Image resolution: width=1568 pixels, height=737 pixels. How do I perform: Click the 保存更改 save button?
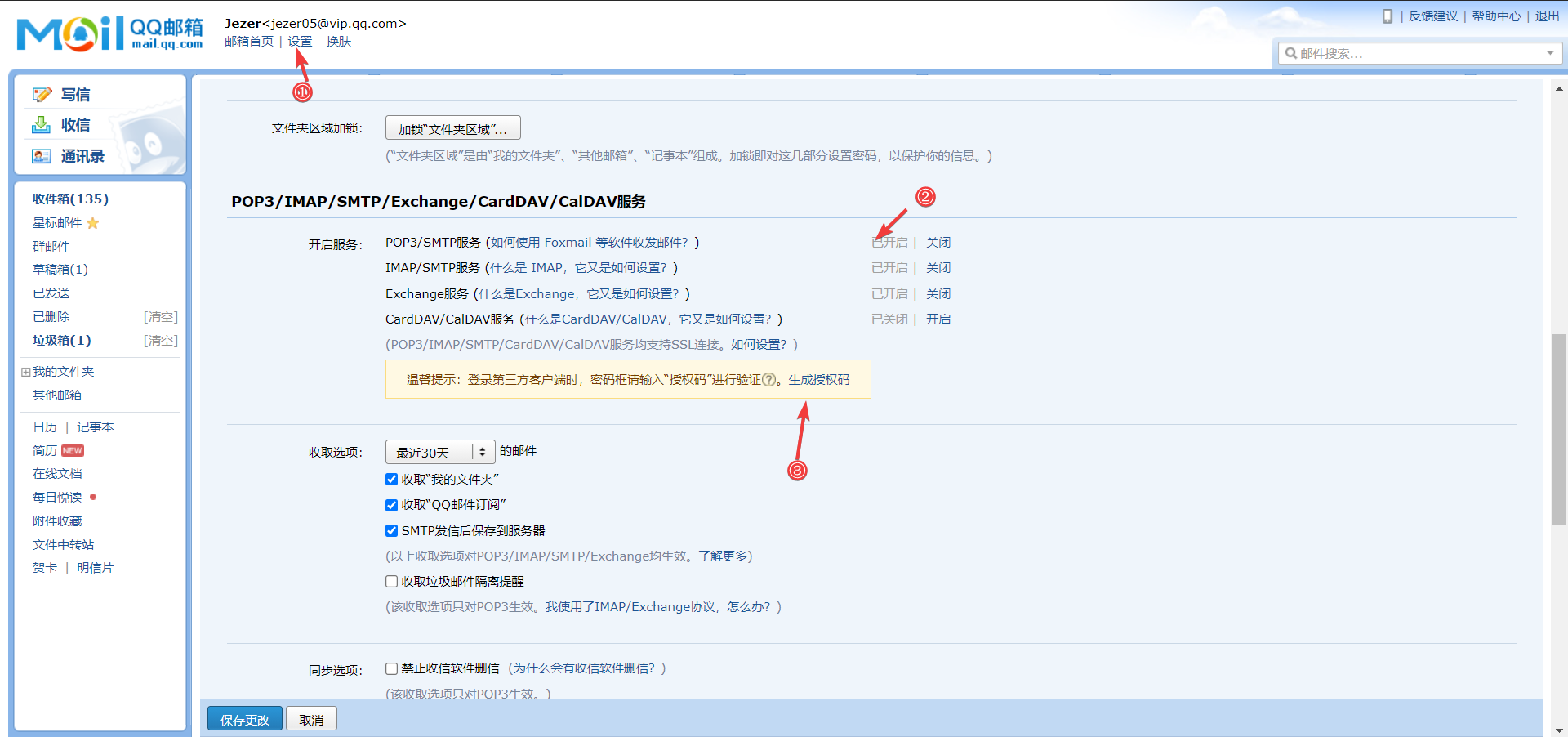click(244, 719)
